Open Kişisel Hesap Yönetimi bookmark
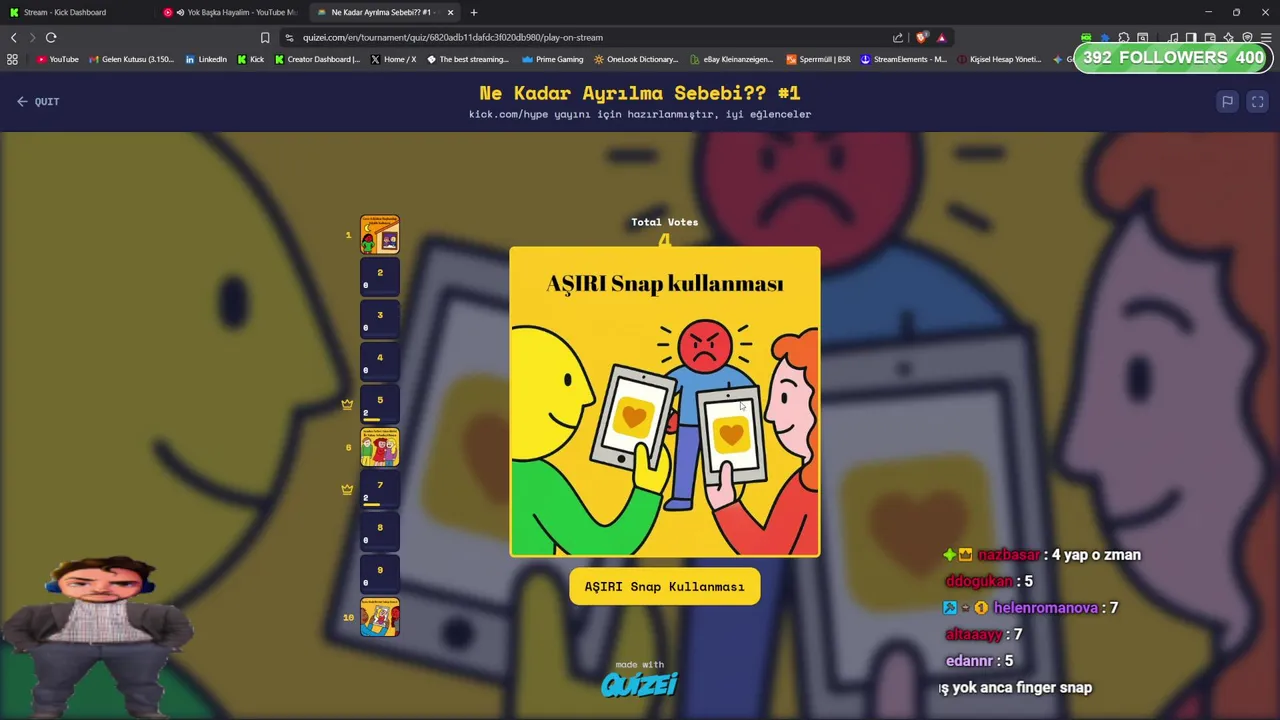Screen dimensions: 1280x720 [x=999, y=59]
